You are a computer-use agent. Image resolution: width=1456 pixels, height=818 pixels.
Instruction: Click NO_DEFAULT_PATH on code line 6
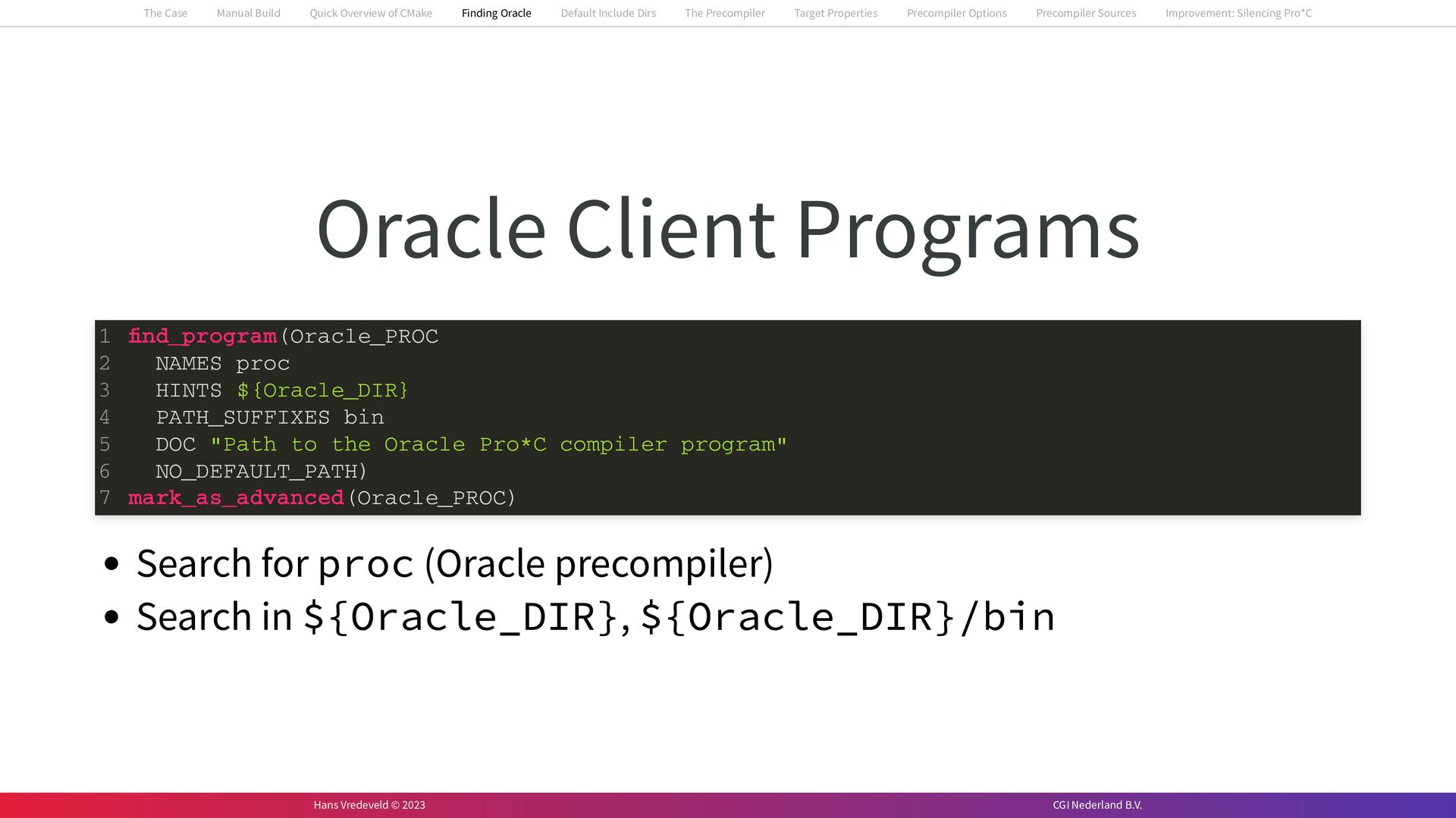pos(257,472)
